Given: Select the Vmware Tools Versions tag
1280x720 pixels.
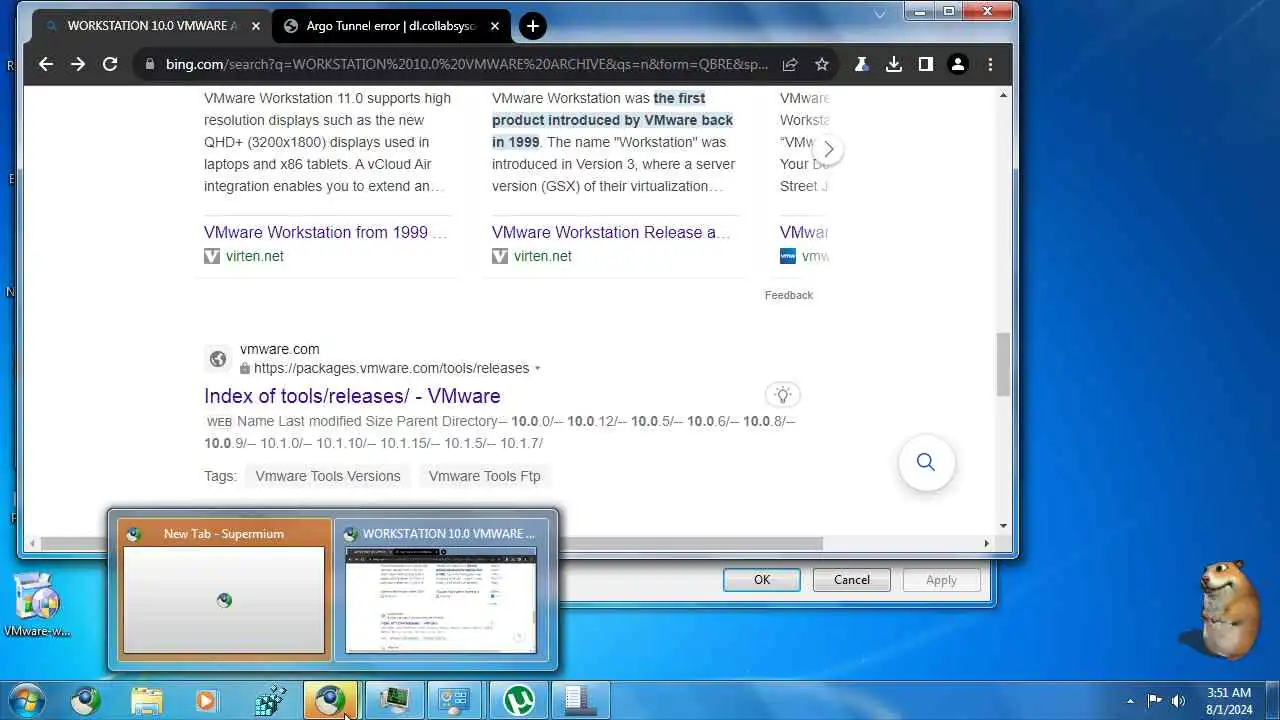Looking at the screenshot, I should point(328,476).
